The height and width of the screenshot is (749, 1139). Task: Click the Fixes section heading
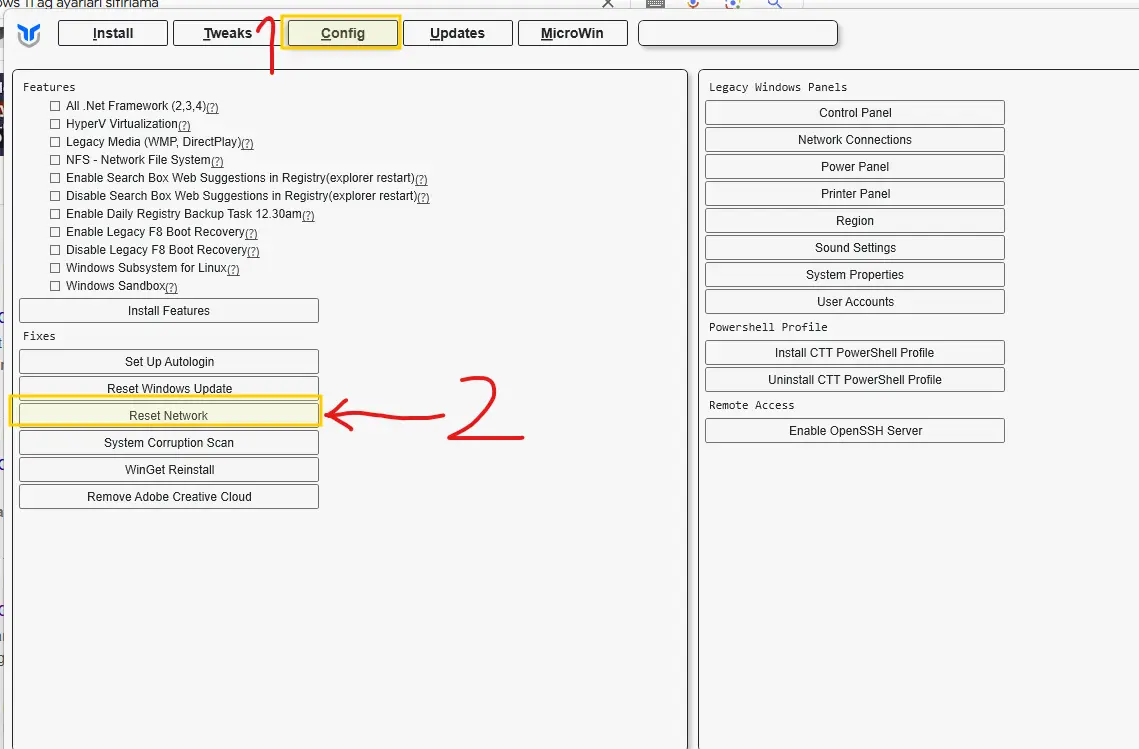coord(39,336)
